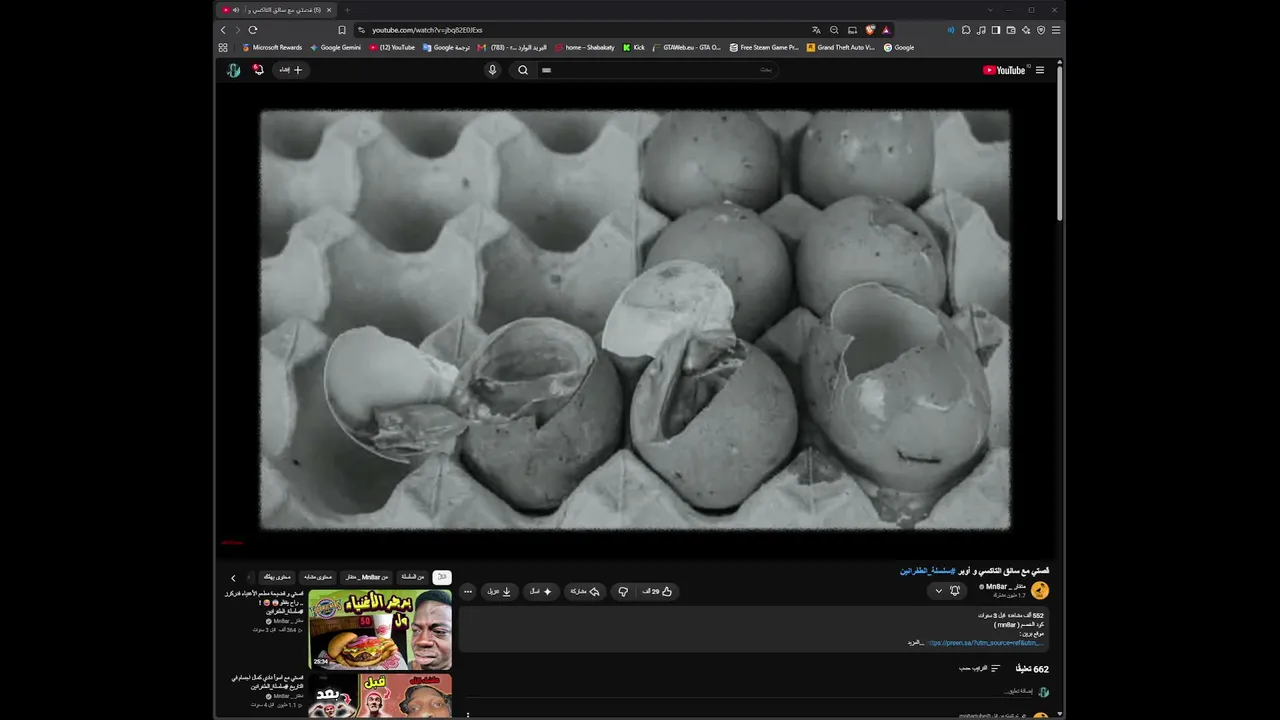
Task: Bookmark this page in address bar
Action: click(342, 30)
